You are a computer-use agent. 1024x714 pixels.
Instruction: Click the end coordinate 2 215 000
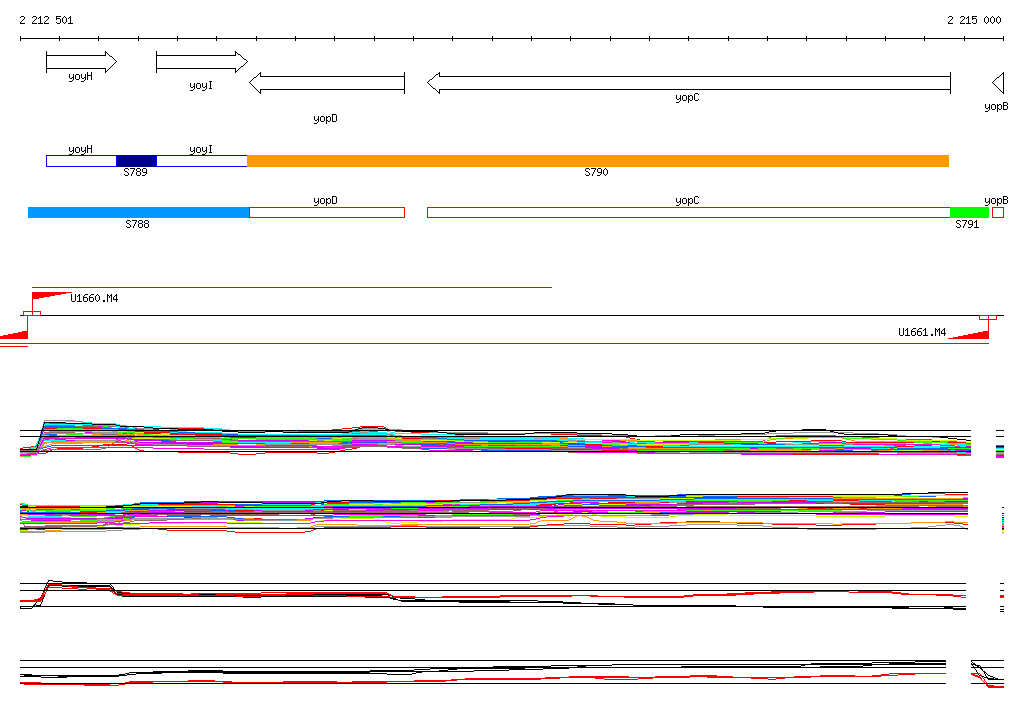point(973,20)
